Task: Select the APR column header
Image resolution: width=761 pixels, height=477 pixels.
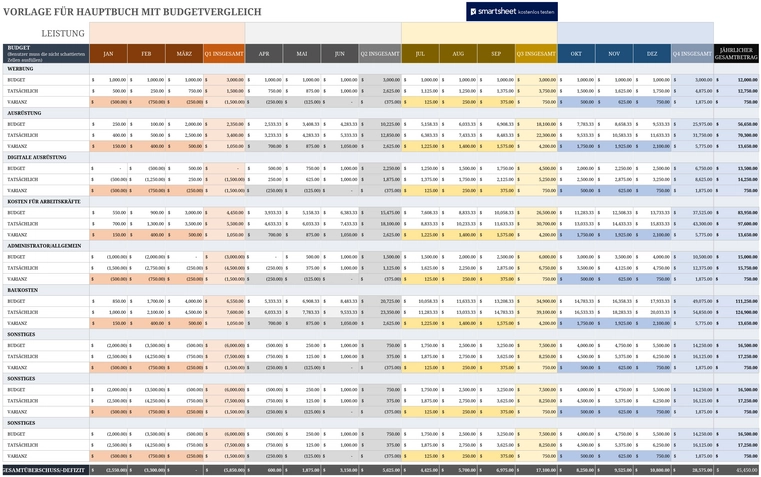Action: pos(264,54)
